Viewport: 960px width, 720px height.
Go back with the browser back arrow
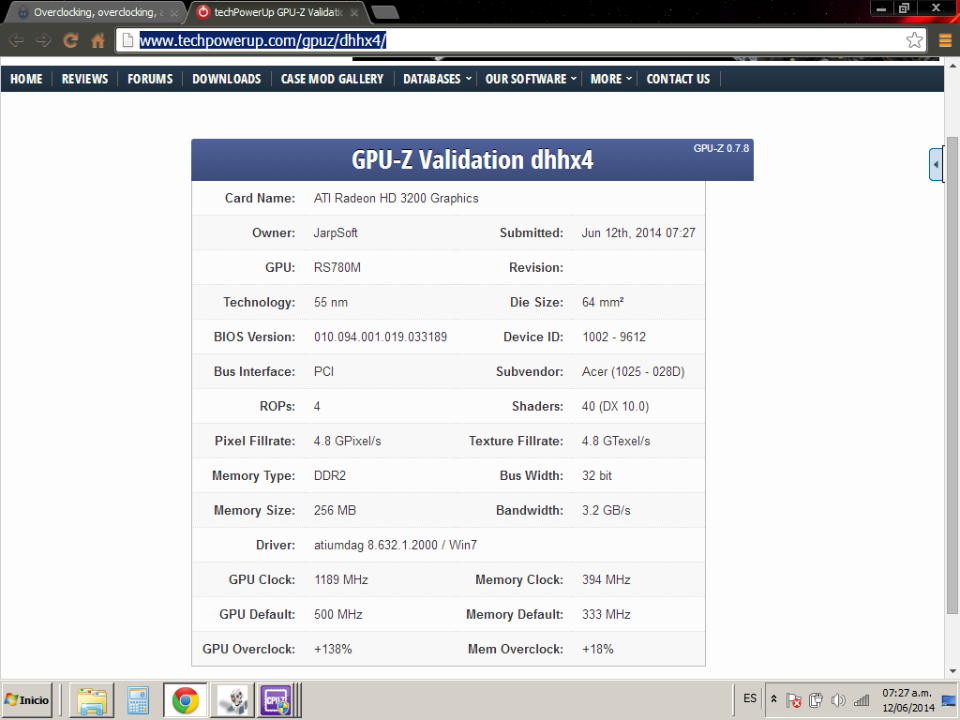tap(16, 41)
